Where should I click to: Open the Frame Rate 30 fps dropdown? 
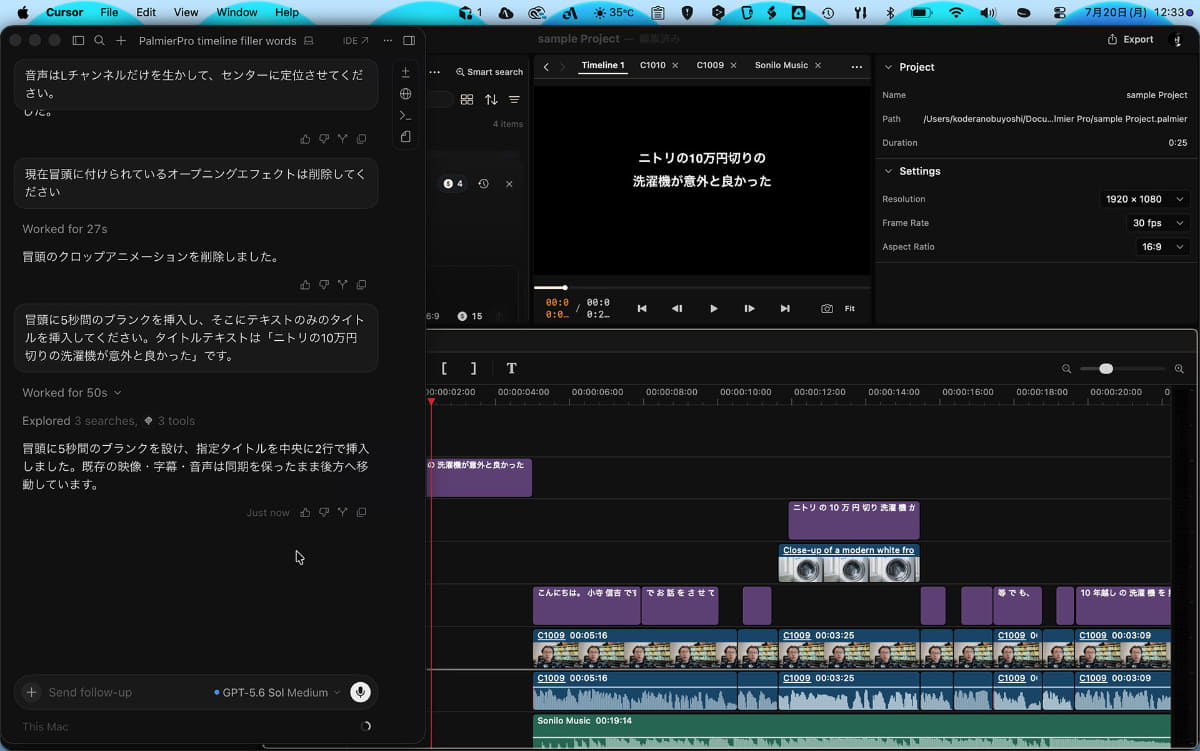pos(1160,223)
